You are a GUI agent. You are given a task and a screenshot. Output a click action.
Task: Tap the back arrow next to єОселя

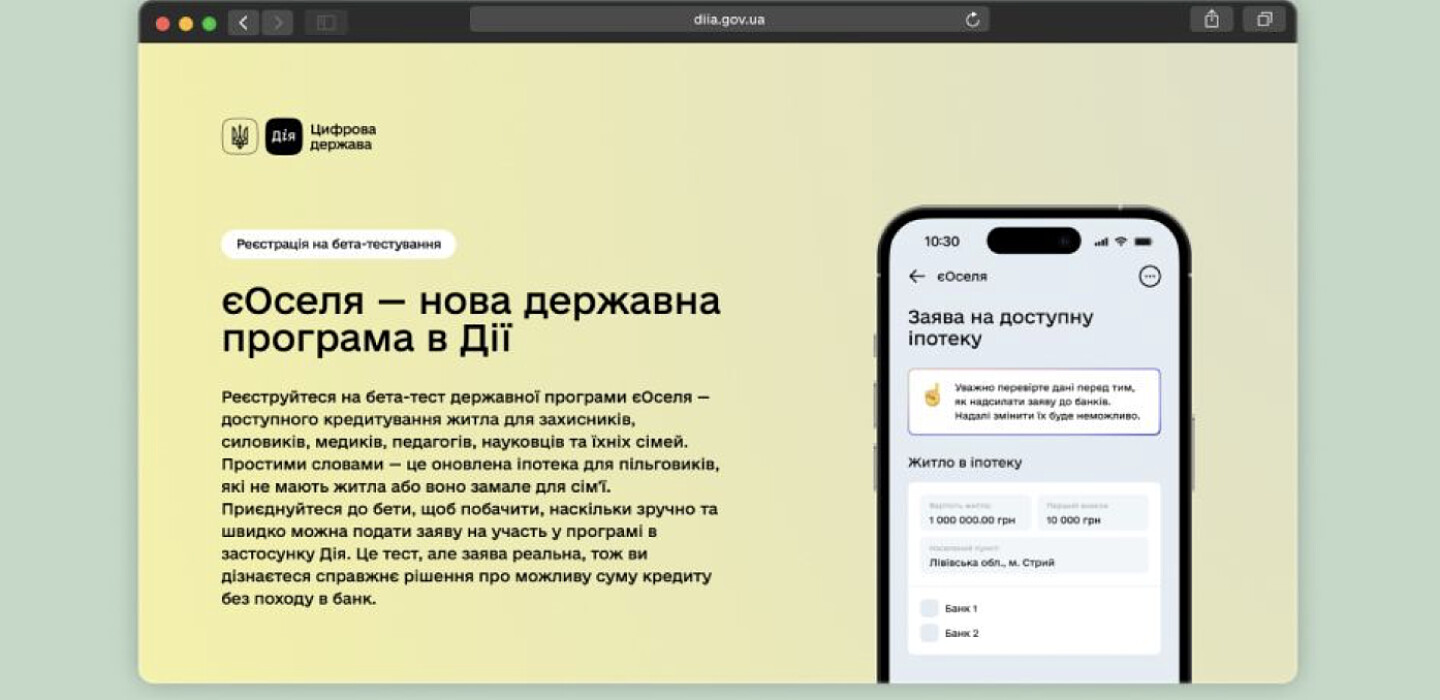pyautogui.click(x=916, y=276)
